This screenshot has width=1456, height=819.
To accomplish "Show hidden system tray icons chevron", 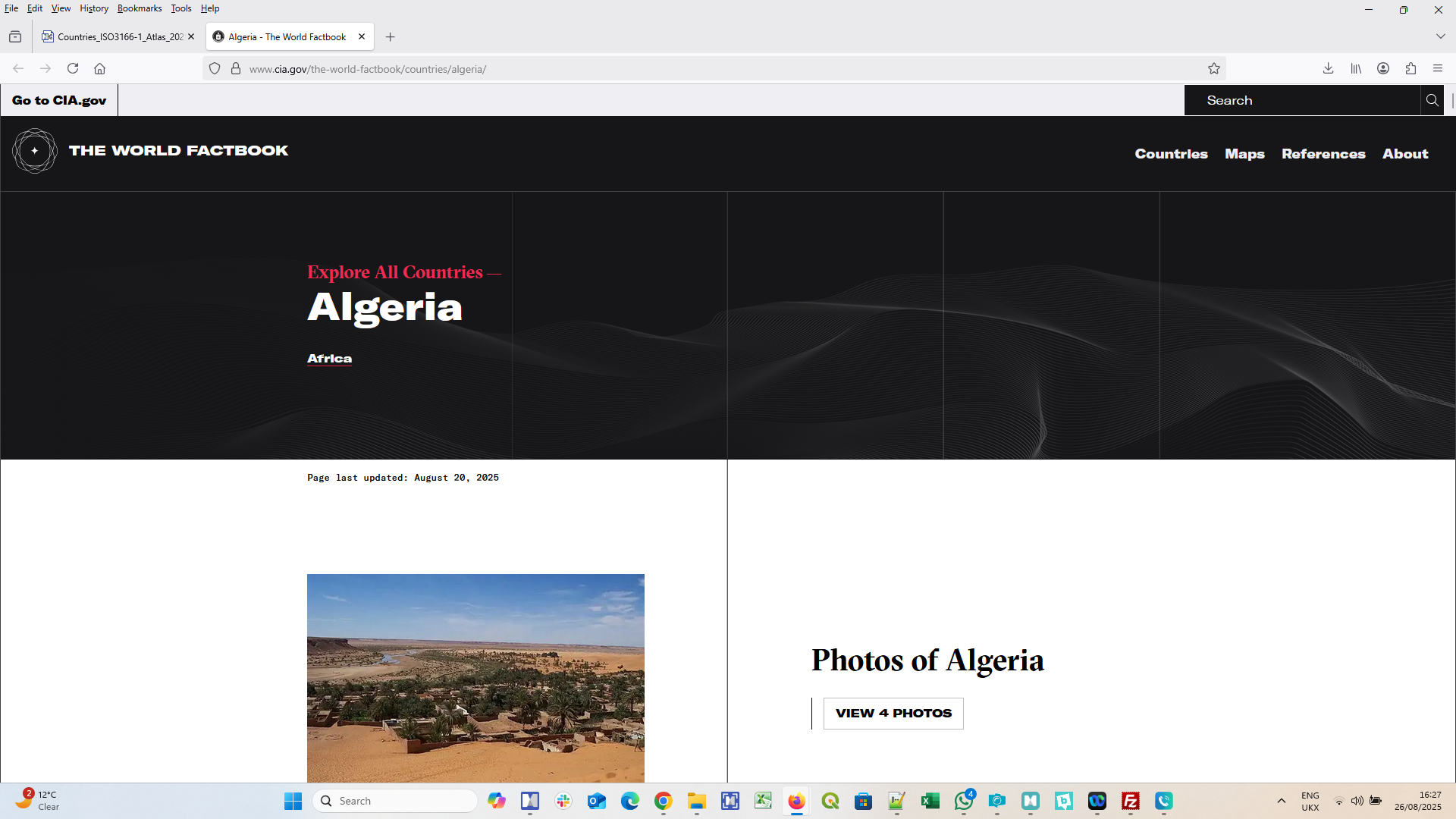I will click(x=1282, y=801).
